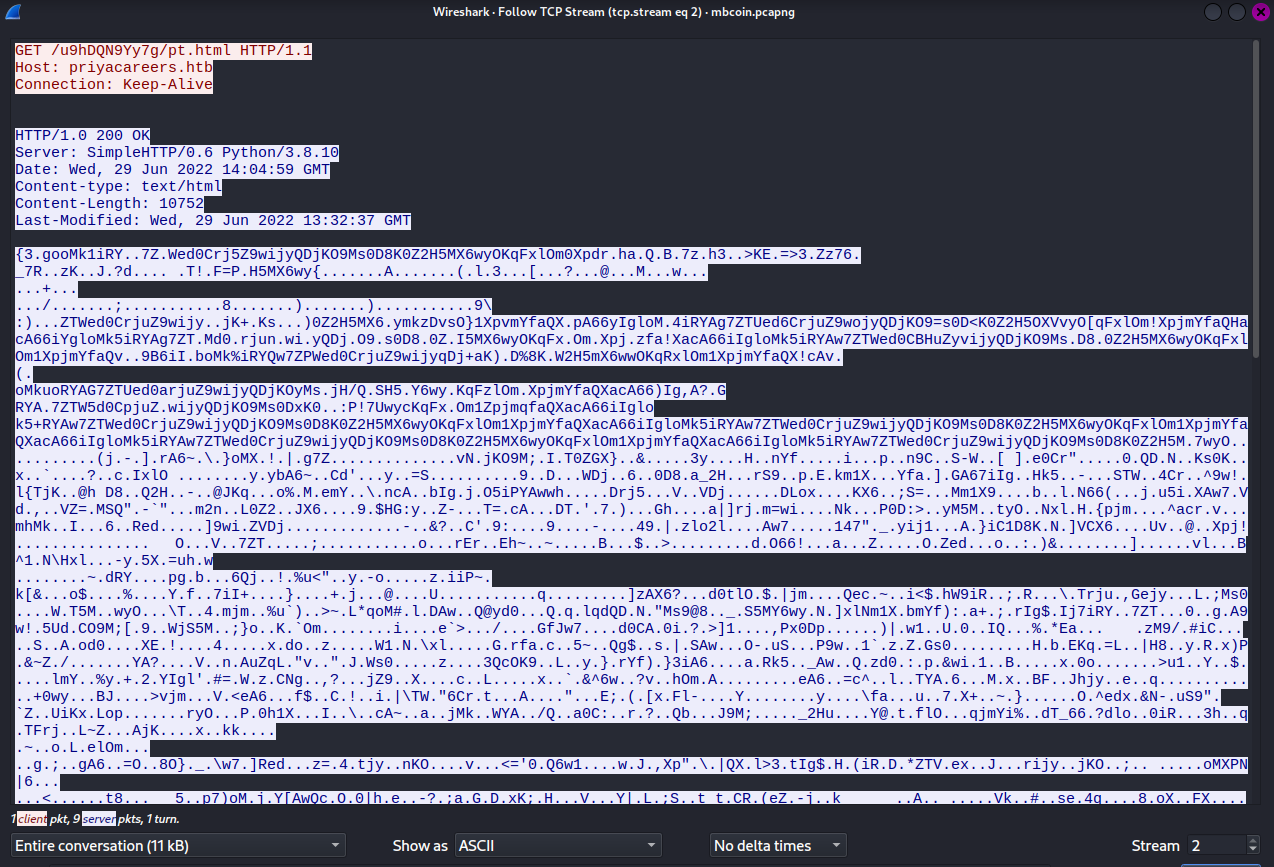The image size is (1274, 867).
Task: Click the Host: priyacareers.htb line
Action: [x=114, y=67]
